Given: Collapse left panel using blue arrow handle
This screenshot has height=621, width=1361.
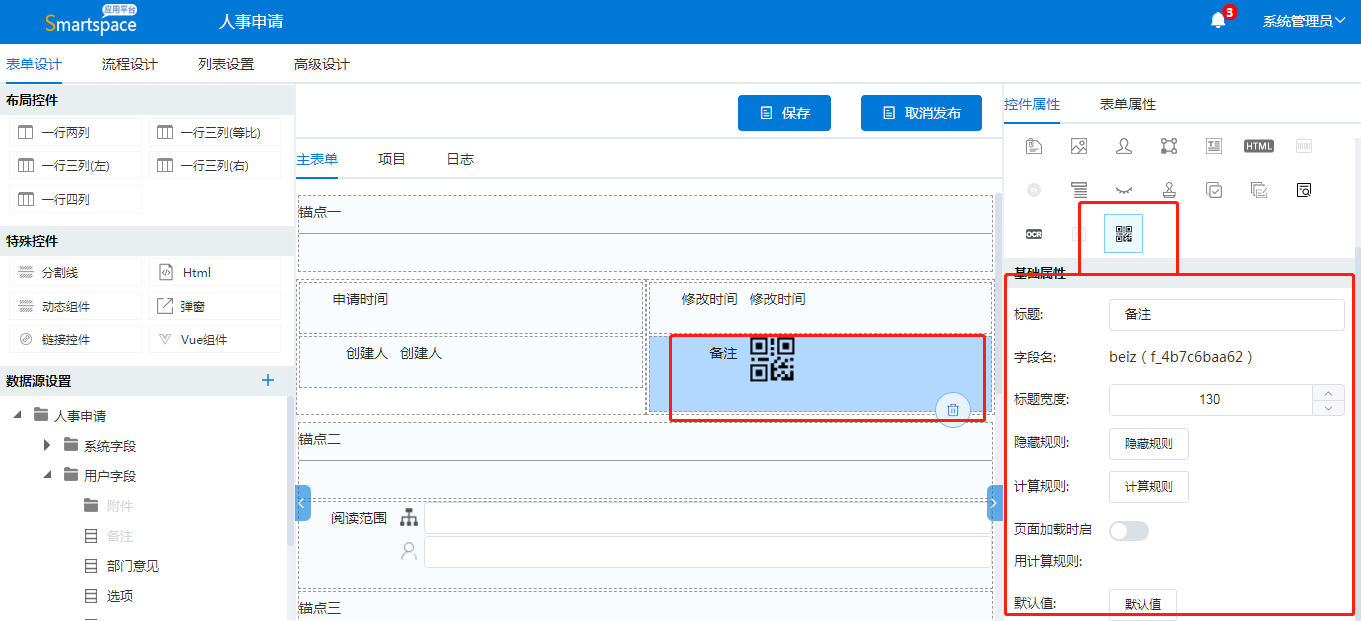Looking at the screenshot, I should (303, 503).
